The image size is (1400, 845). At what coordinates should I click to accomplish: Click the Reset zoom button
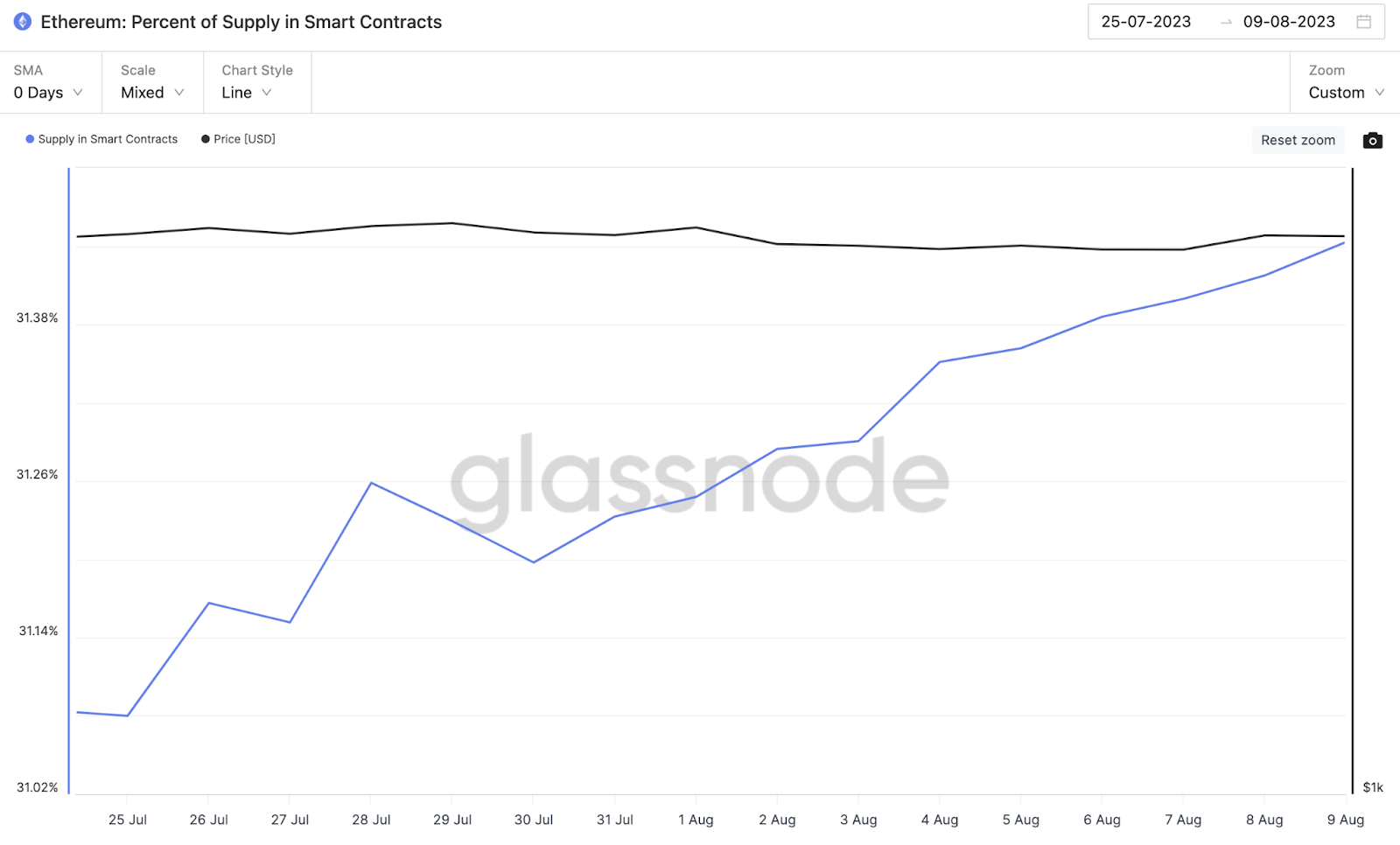pyautogui.click(x=1298, y=140)
